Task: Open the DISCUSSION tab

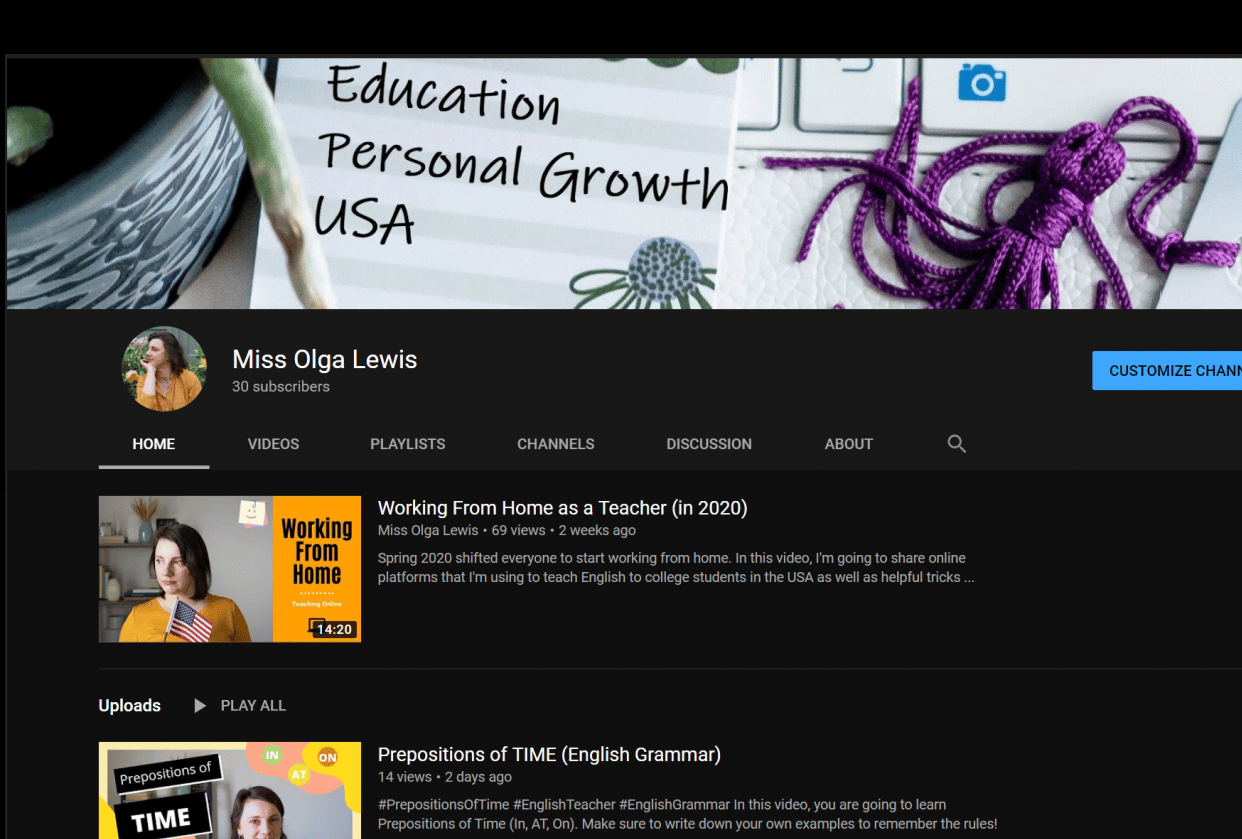Action: coord(709,443)
